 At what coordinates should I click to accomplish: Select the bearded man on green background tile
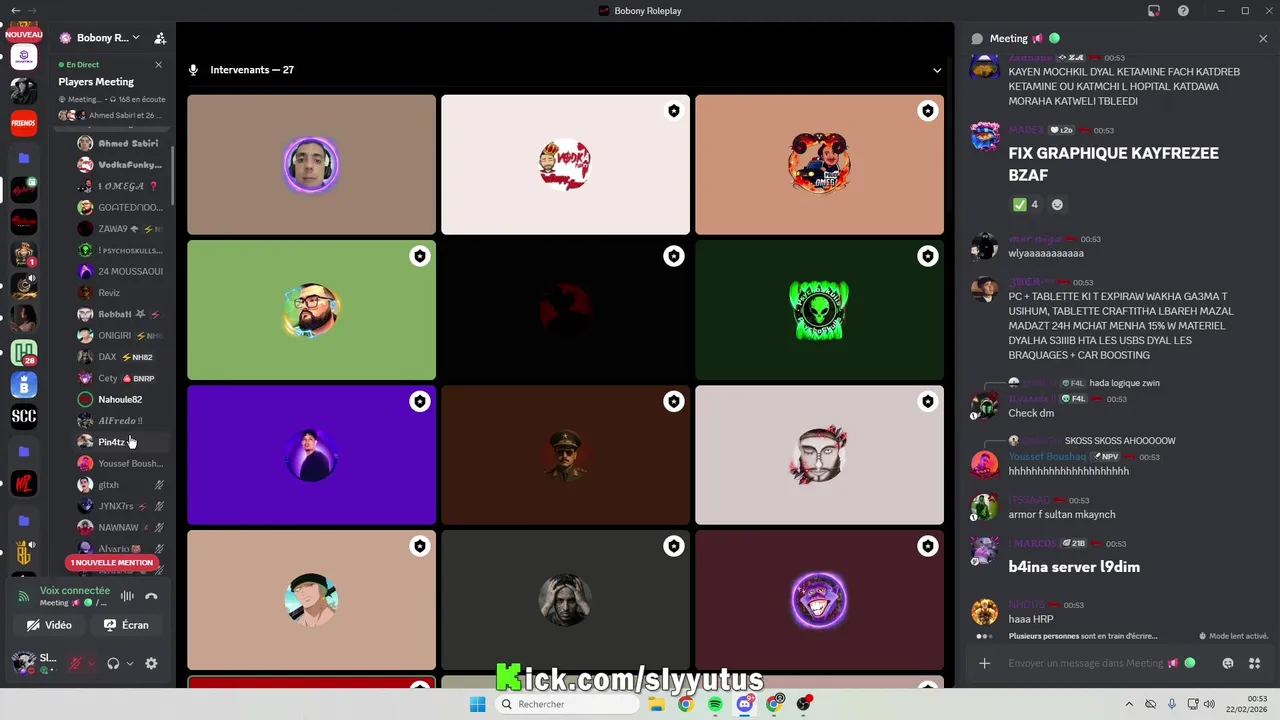pos(311,310)
